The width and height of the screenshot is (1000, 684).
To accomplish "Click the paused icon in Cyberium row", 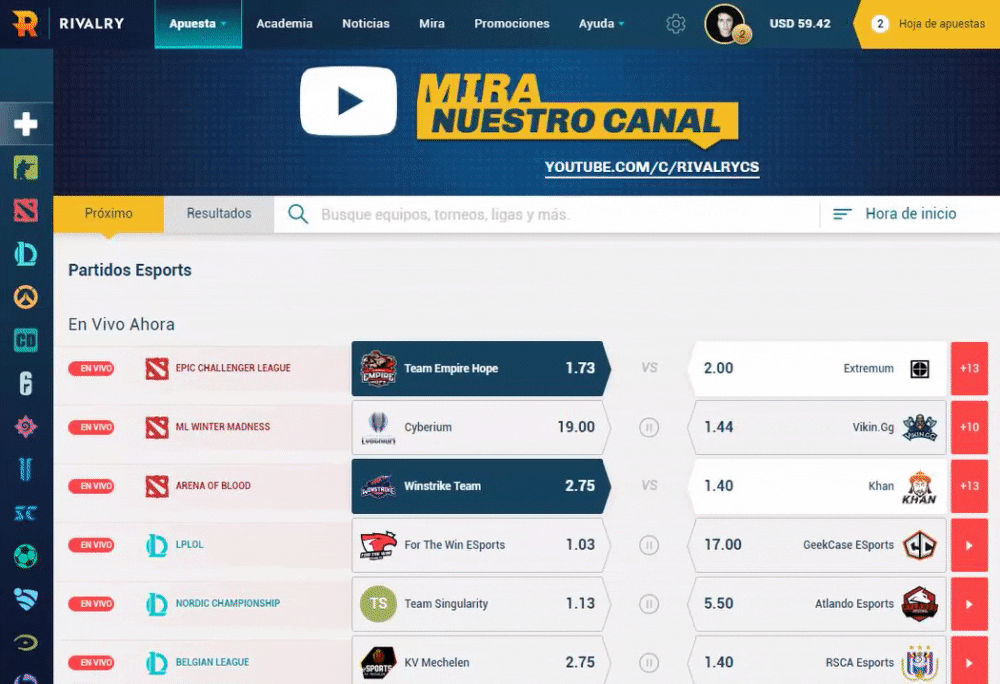I will [649, 427].
